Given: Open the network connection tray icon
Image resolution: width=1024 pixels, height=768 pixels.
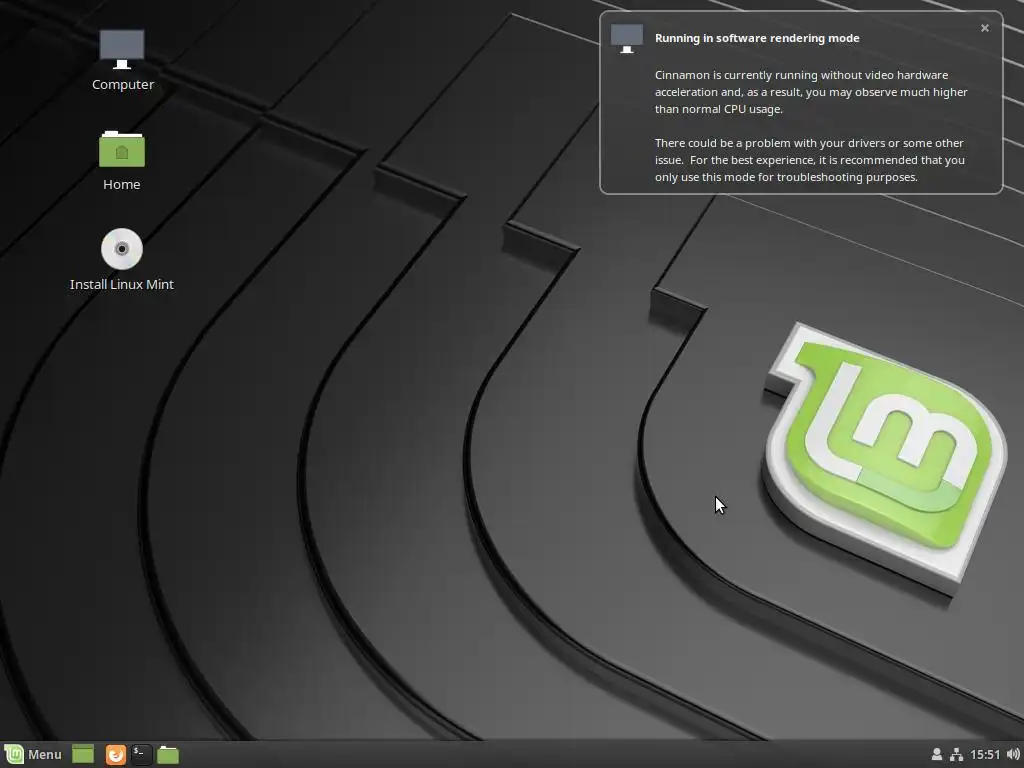Looking at the screenshot, I should click(x=956, y=754).
